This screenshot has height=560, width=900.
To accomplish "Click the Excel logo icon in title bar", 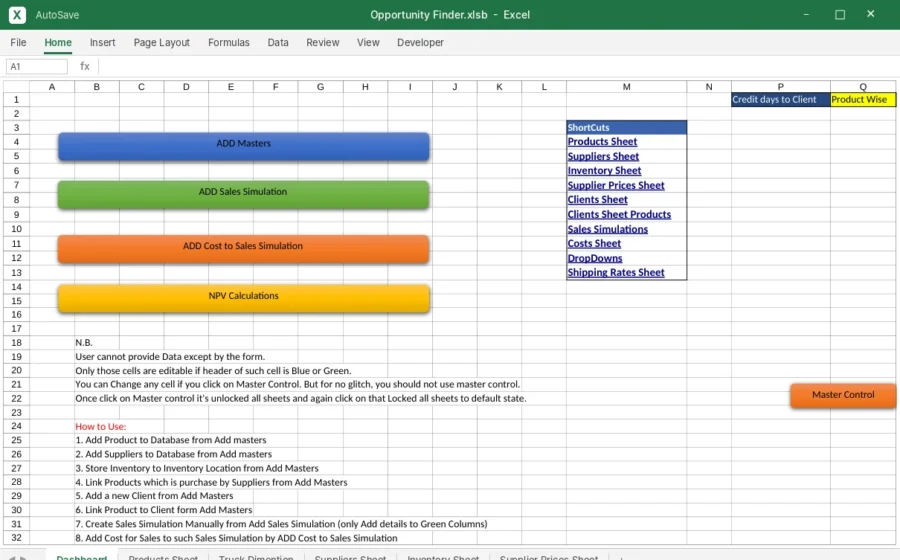I will 17,15.
